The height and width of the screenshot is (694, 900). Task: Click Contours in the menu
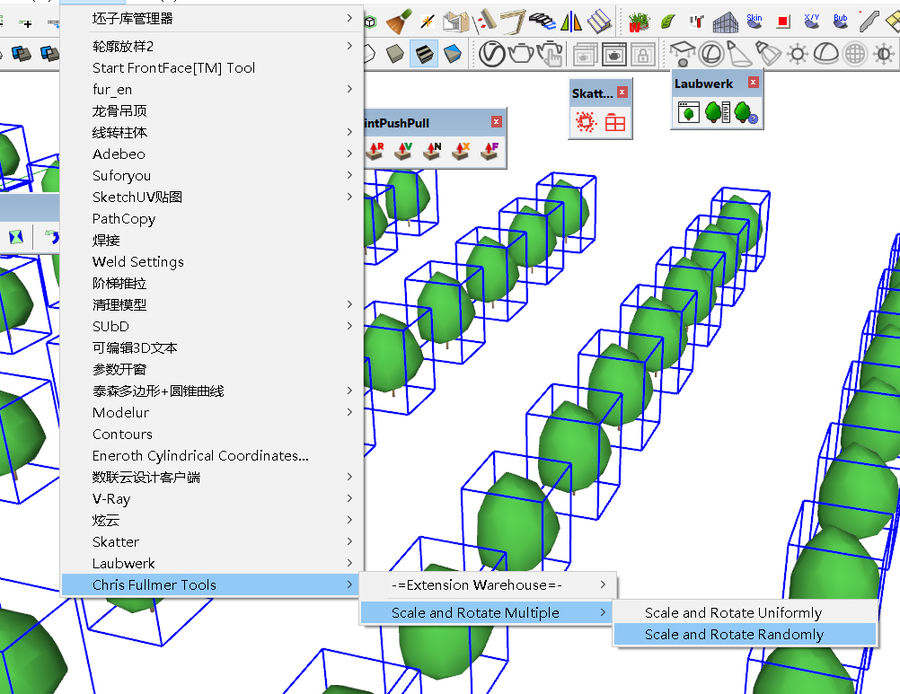(212, 433)
